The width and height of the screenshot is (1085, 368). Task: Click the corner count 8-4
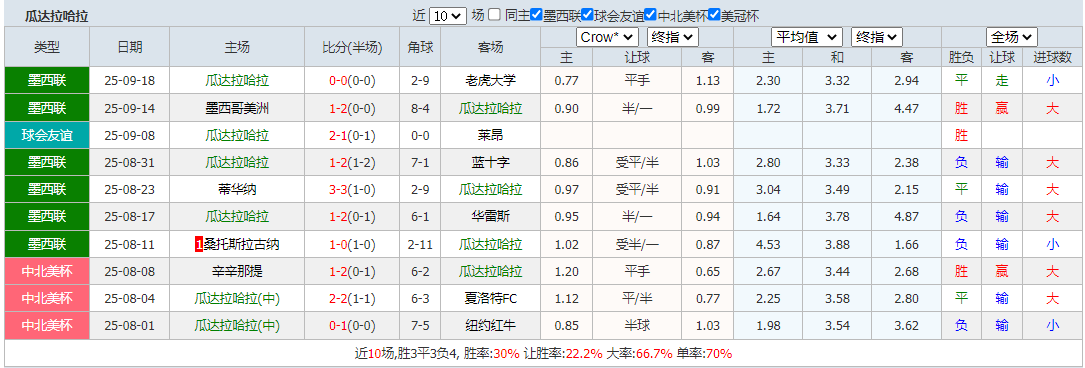click(x=420, y=109)
